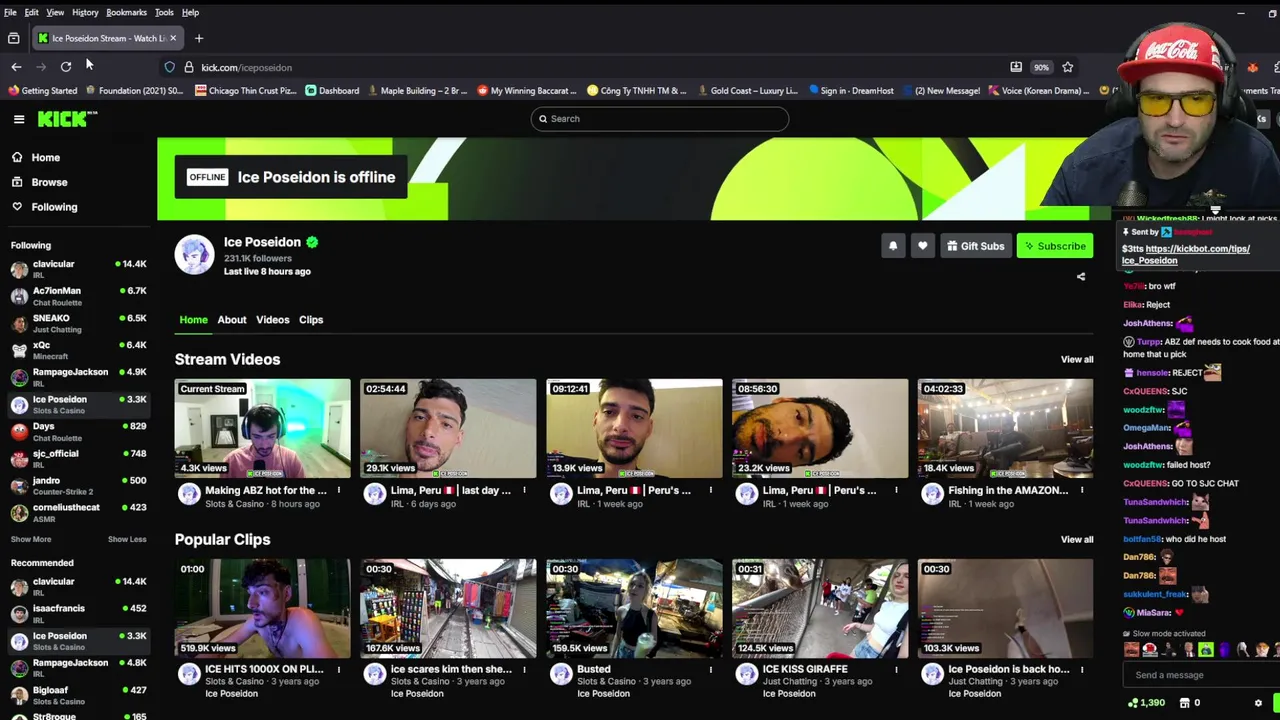Click the browser back arrow
This screenshot has height=720, width=1280.
[x=16, y=67]
